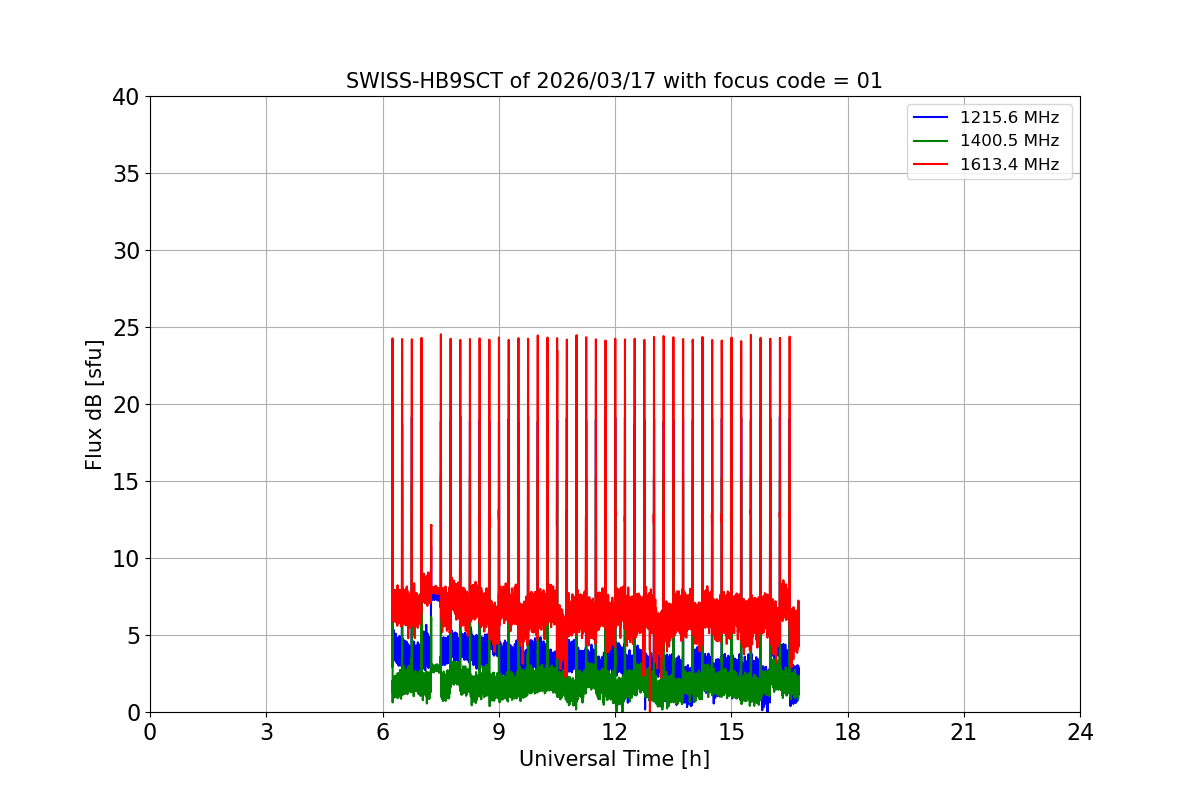Click the x-axis tick label '3'
The height and width of the screenshot is (800, 1200).
pos(266,732)
